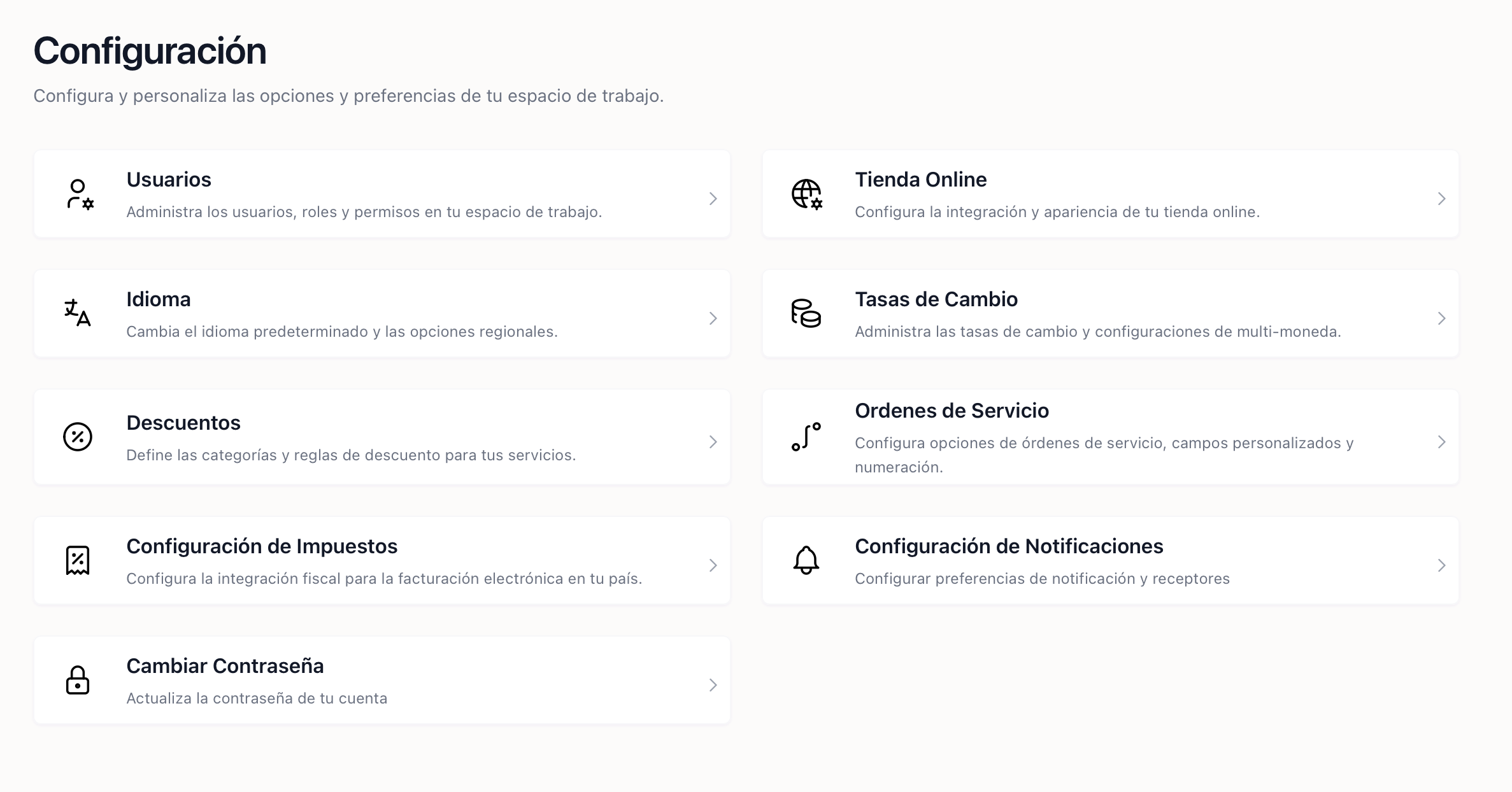Click the Tienda Online globe icon
The image size is (1512, 792).
807,194
